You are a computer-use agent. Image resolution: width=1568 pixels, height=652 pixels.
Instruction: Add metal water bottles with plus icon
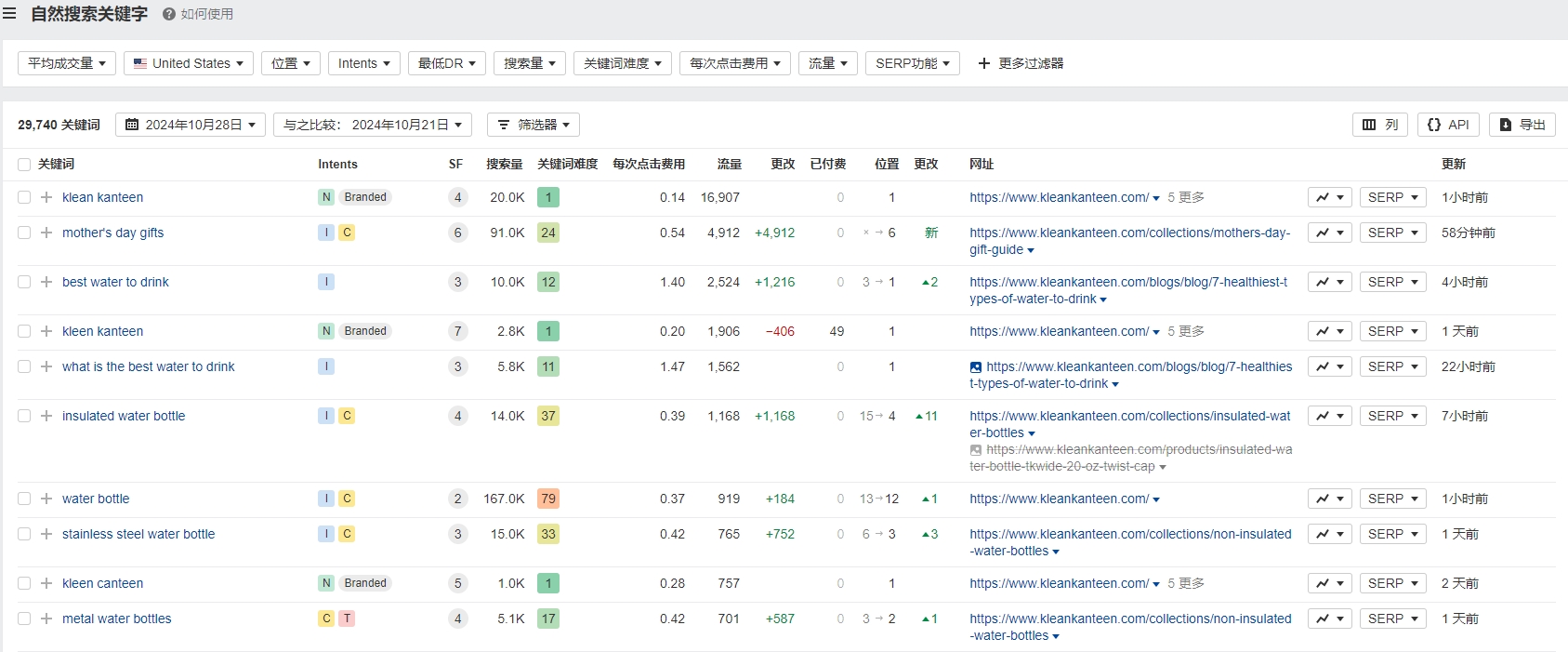pos(46,619)
